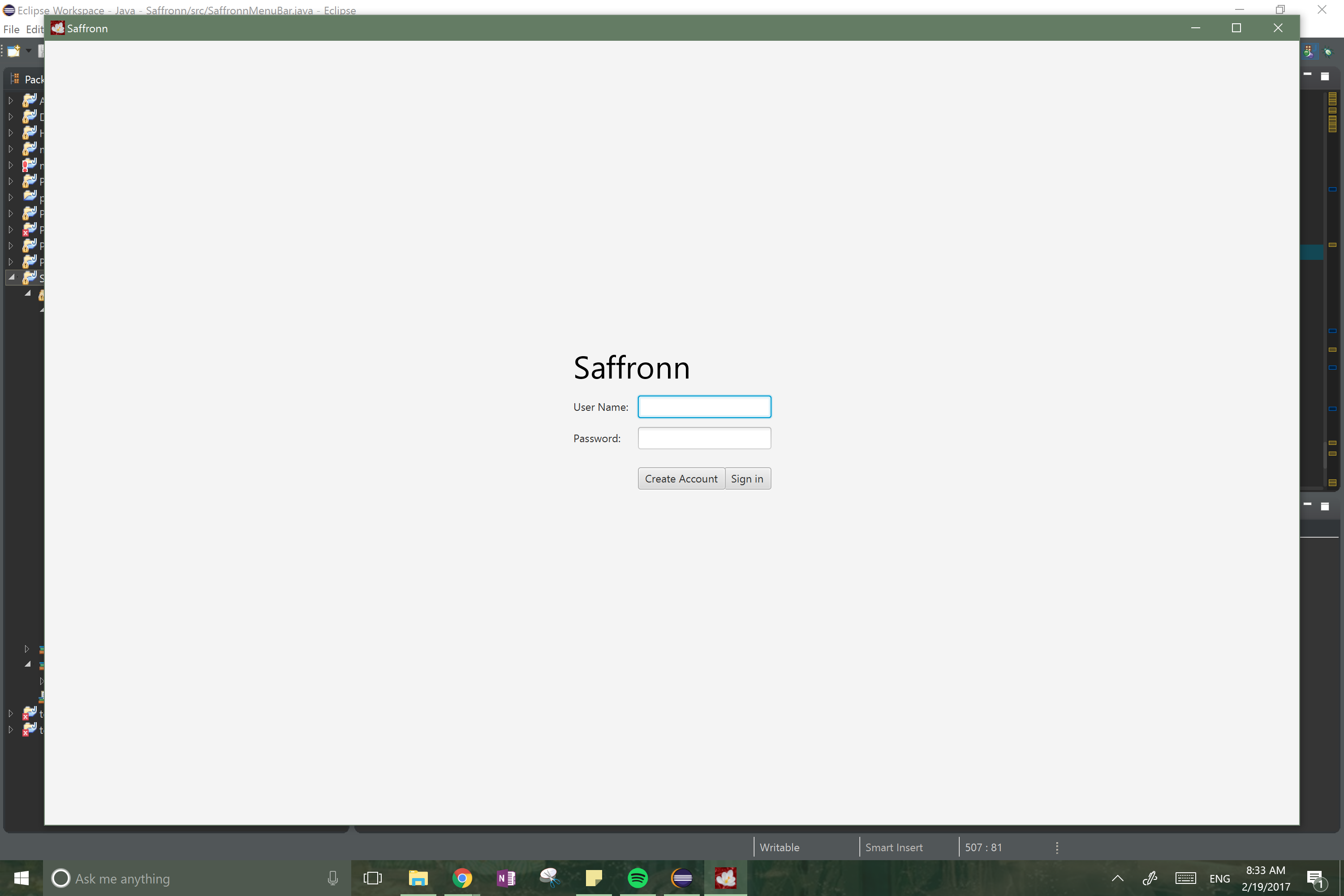The image size is (1344, 896).
Task: Launch Google Chrome from the taskbar
Action: tap(462, 878)
